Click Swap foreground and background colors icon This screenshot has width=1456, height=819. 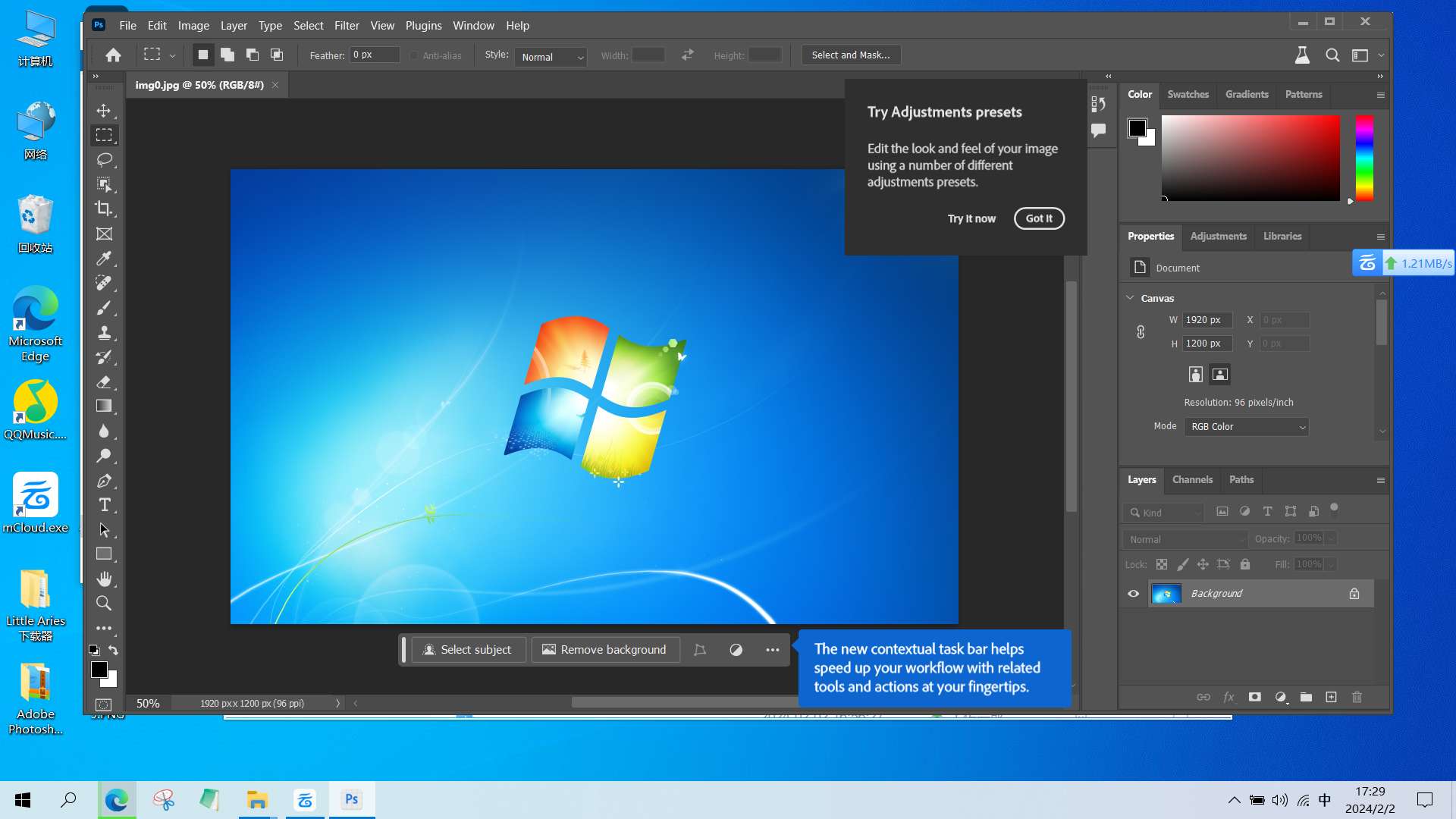click(x=113, y=651)
